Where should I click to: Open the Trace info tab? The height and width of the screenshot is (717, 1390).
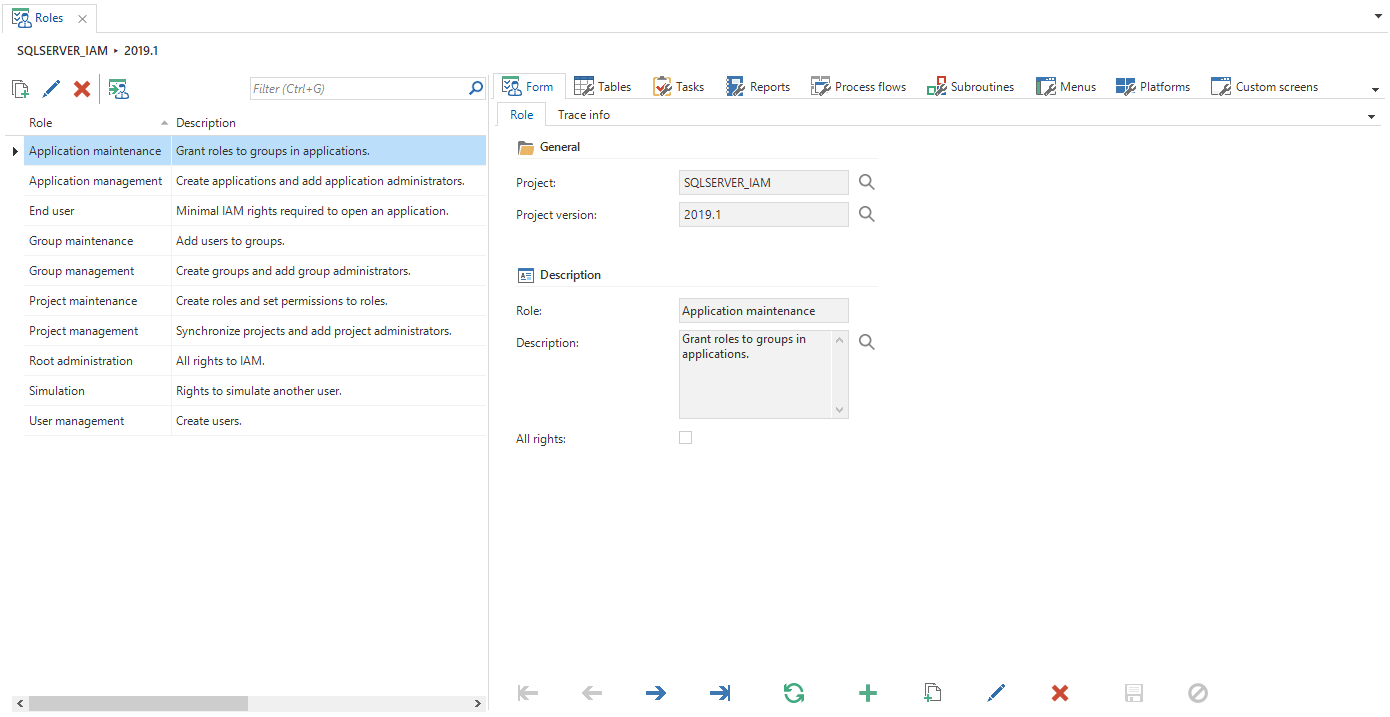point(583,115)
